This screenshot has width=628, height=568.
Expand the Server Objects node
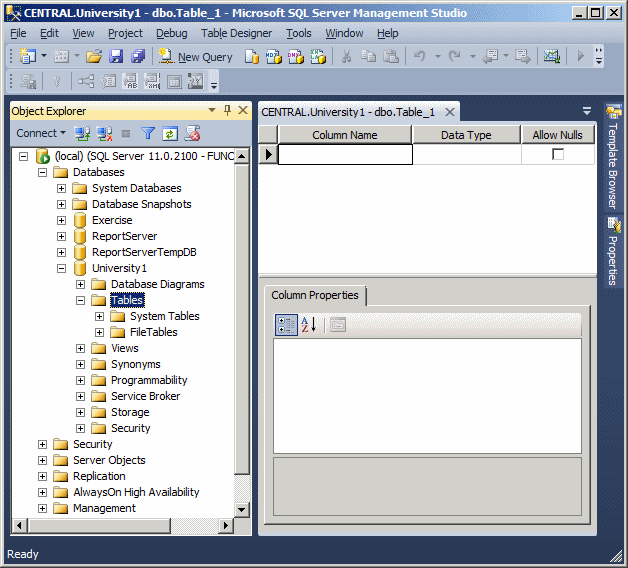coord(42,461)
